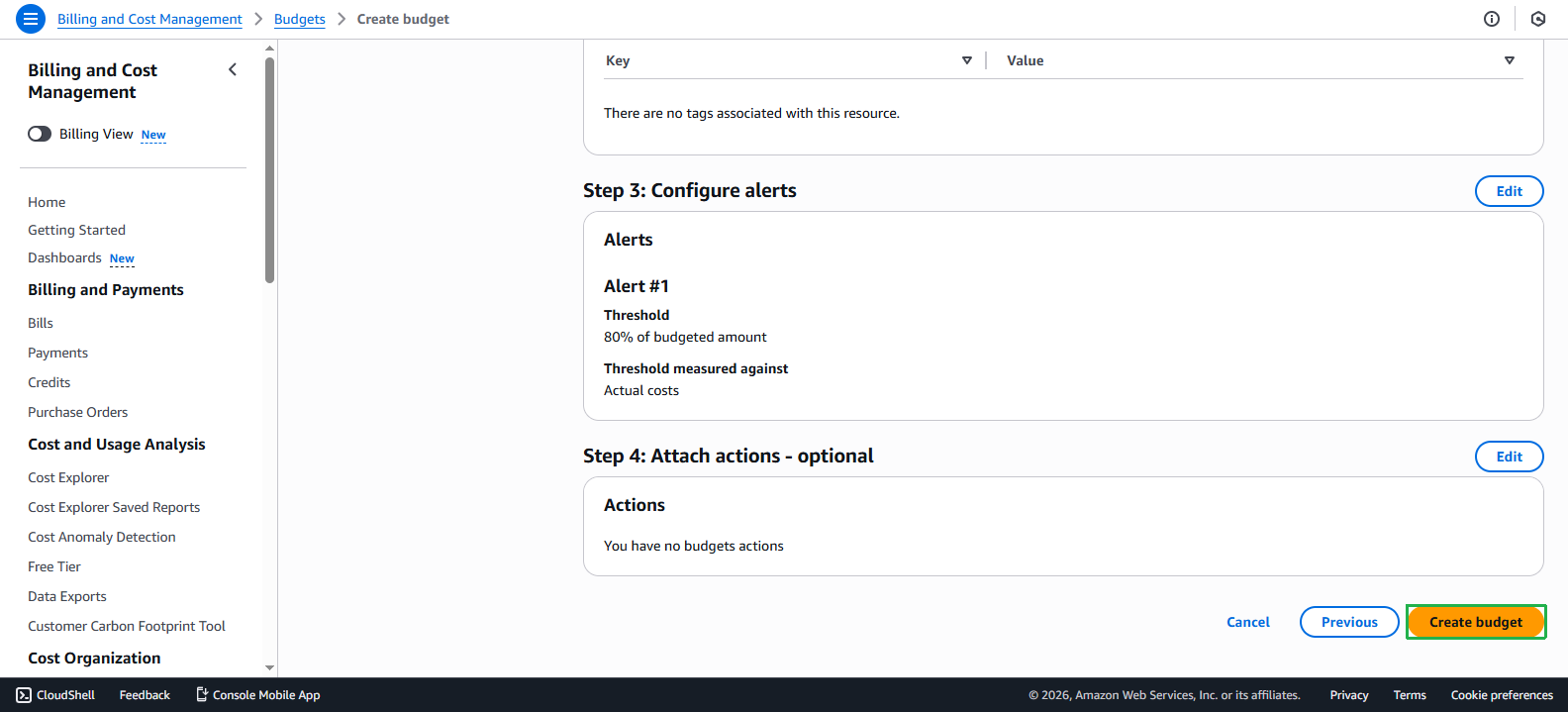
Task: Edit Step 4 Attach actions
Action: point(1509,457)
